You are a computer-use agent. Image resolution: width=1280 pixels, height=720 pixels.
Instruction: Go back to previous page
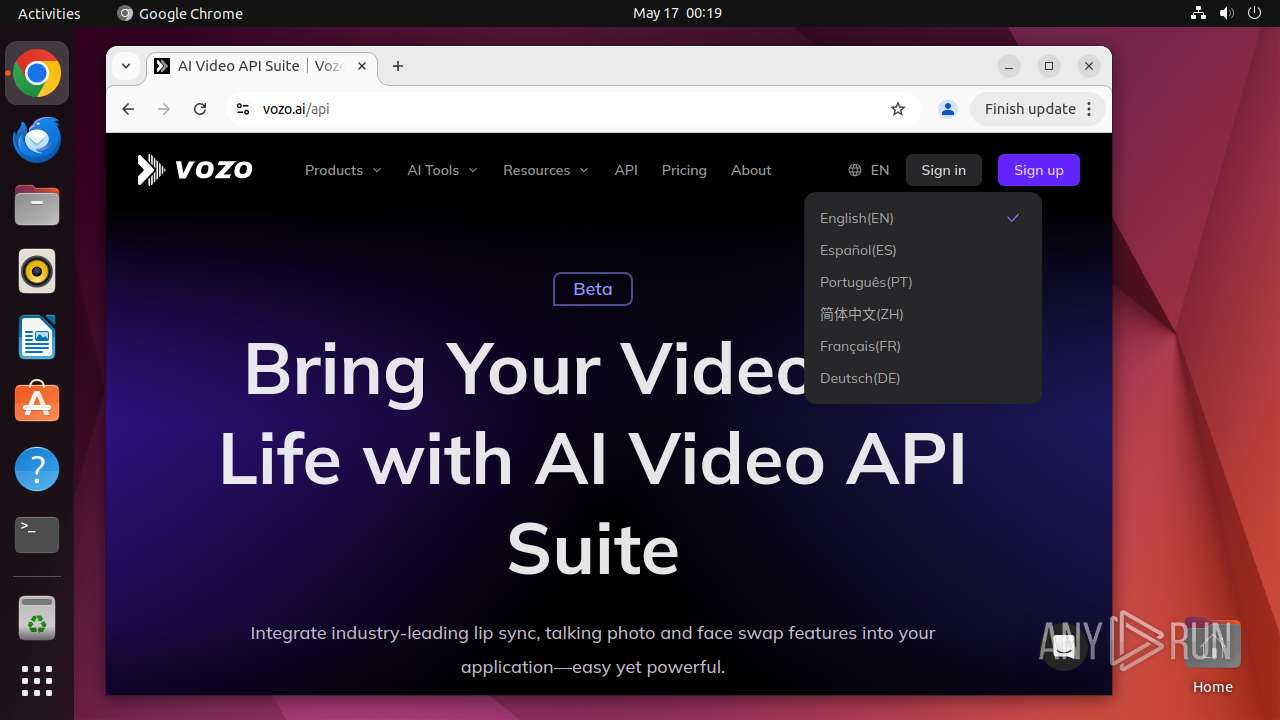[128, 109]
